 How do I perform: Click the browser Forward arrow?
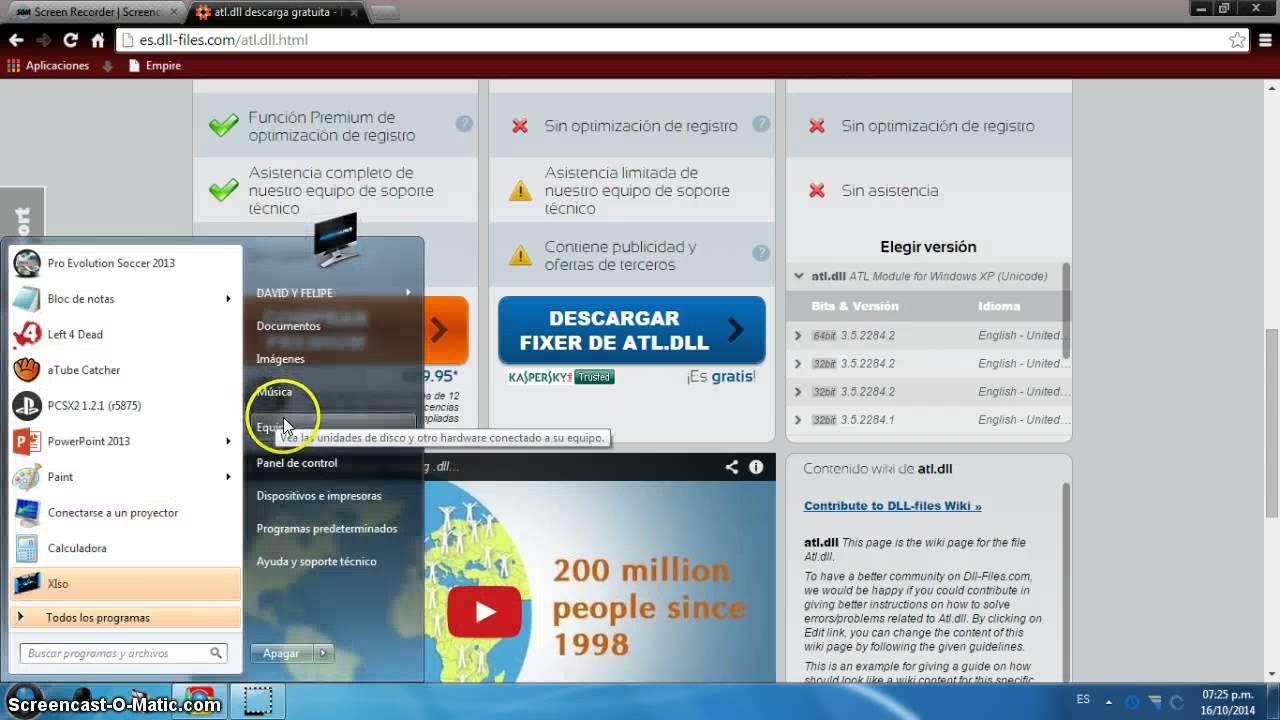43,40
